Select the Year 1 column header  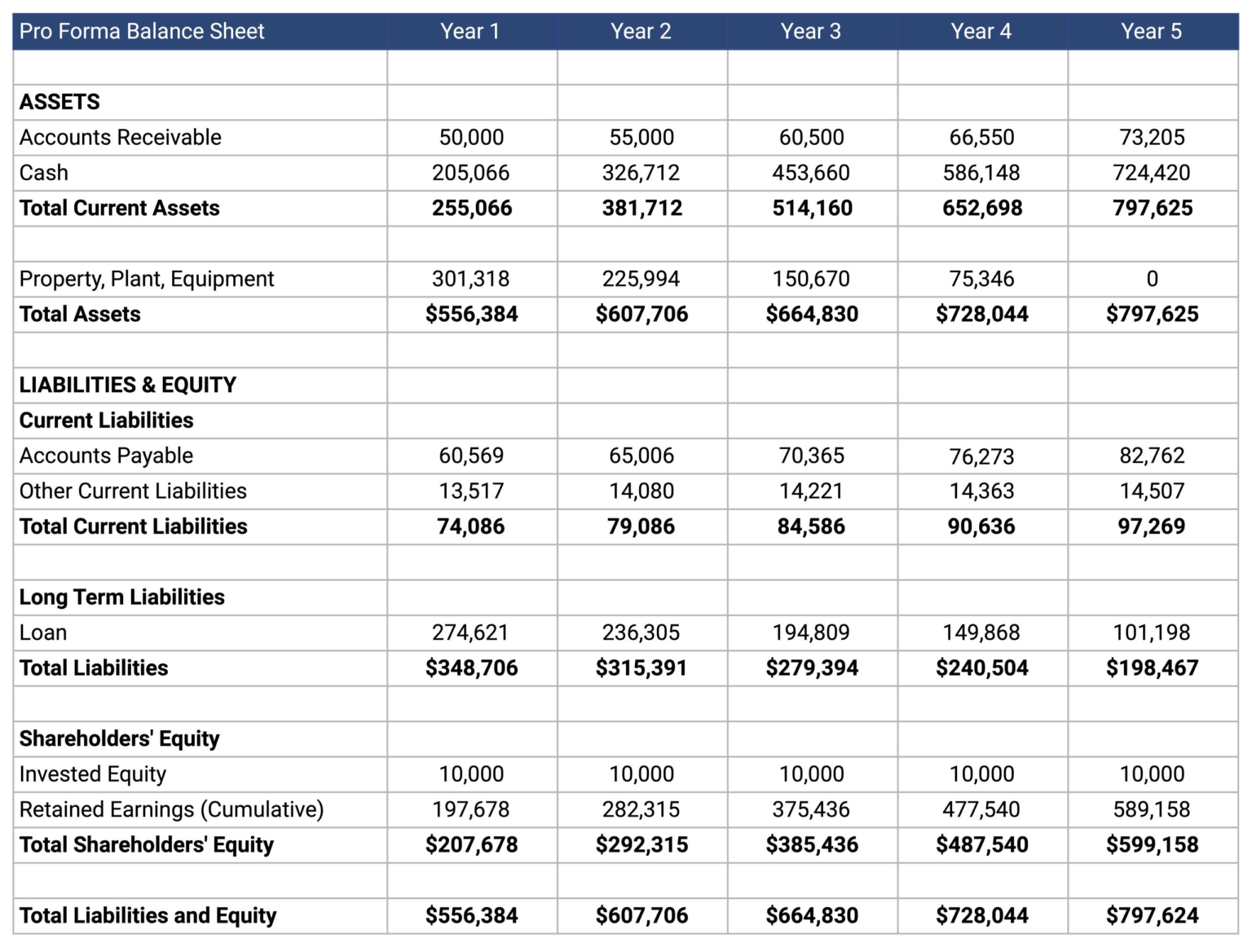click(x=470, y=32)
